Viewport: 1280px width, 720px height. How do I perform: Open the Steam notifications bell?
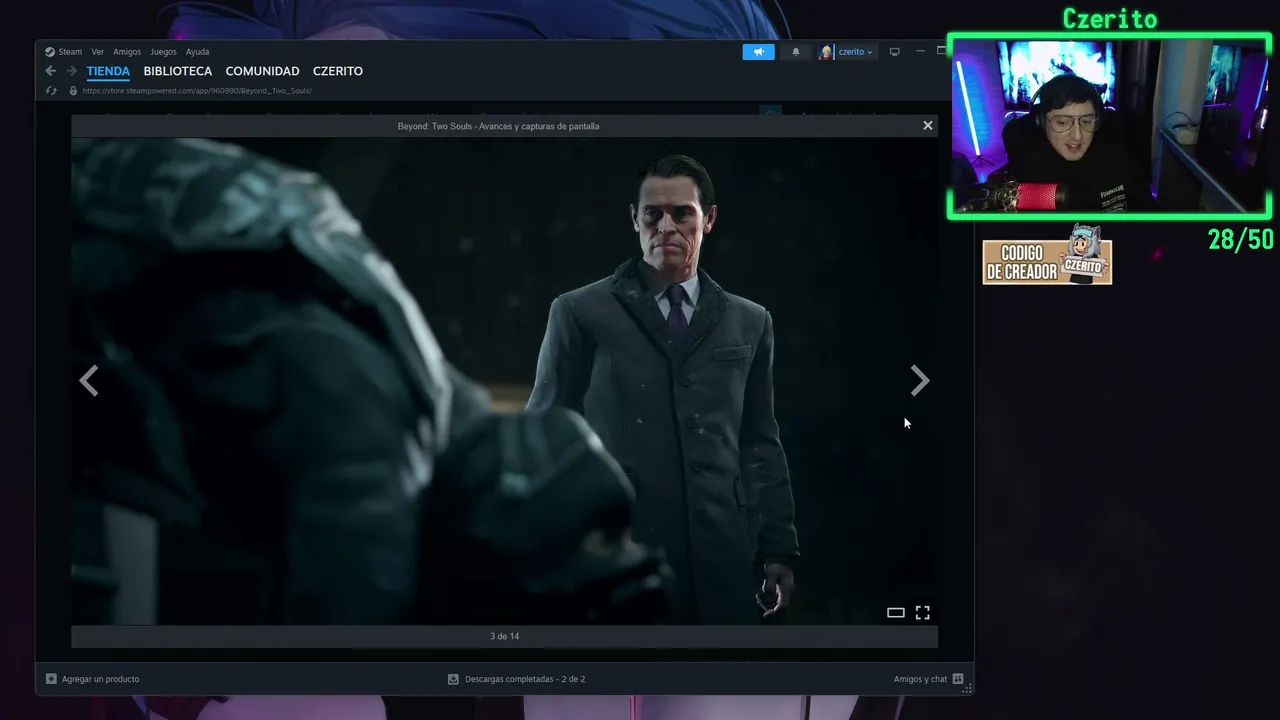[x=796, y=52]
